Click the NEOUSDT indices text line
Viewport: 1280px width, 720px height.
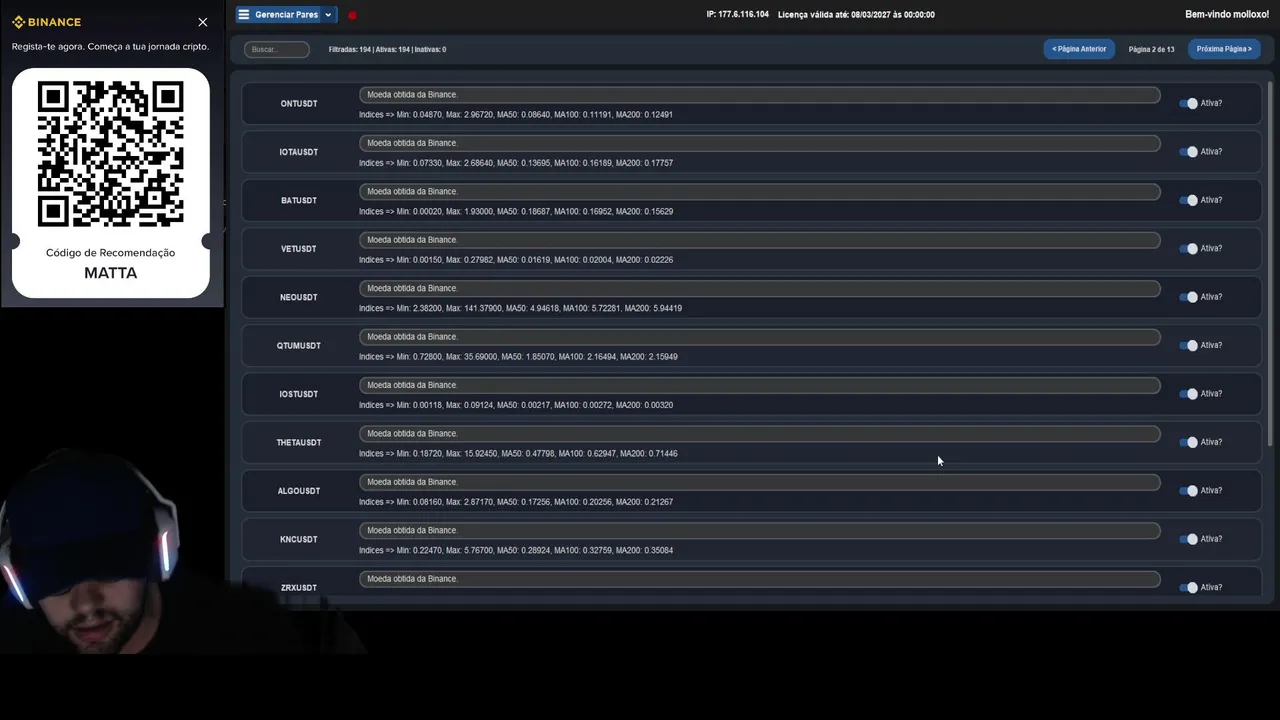coord(520,308)
